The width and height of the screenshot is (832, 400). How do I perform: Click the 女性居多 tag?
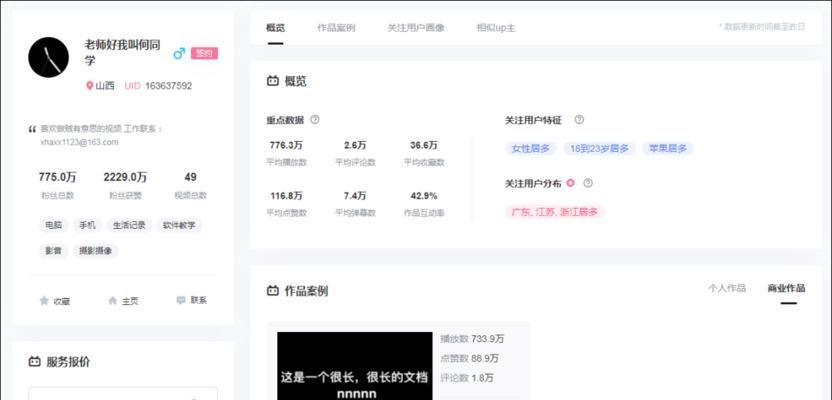point(530,149)
